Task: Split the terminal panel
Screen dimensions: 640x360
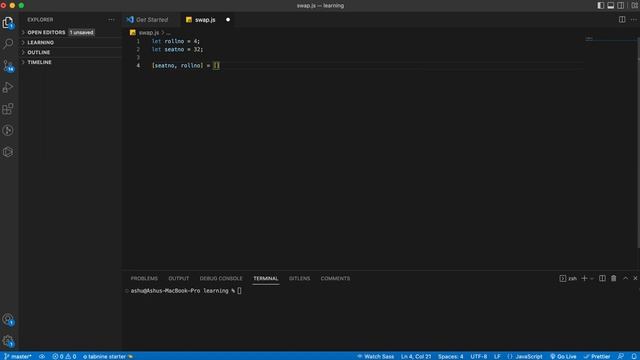Action: (x=602, y=278)
